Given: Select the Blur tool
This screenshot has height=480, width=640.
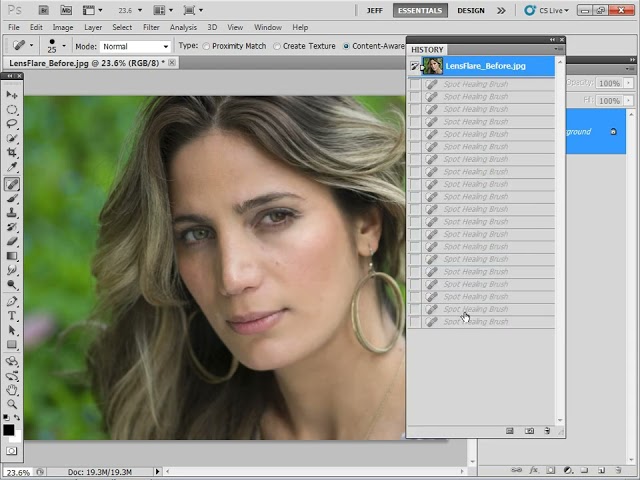Looking at the screenshot, I should pos(12,270).
